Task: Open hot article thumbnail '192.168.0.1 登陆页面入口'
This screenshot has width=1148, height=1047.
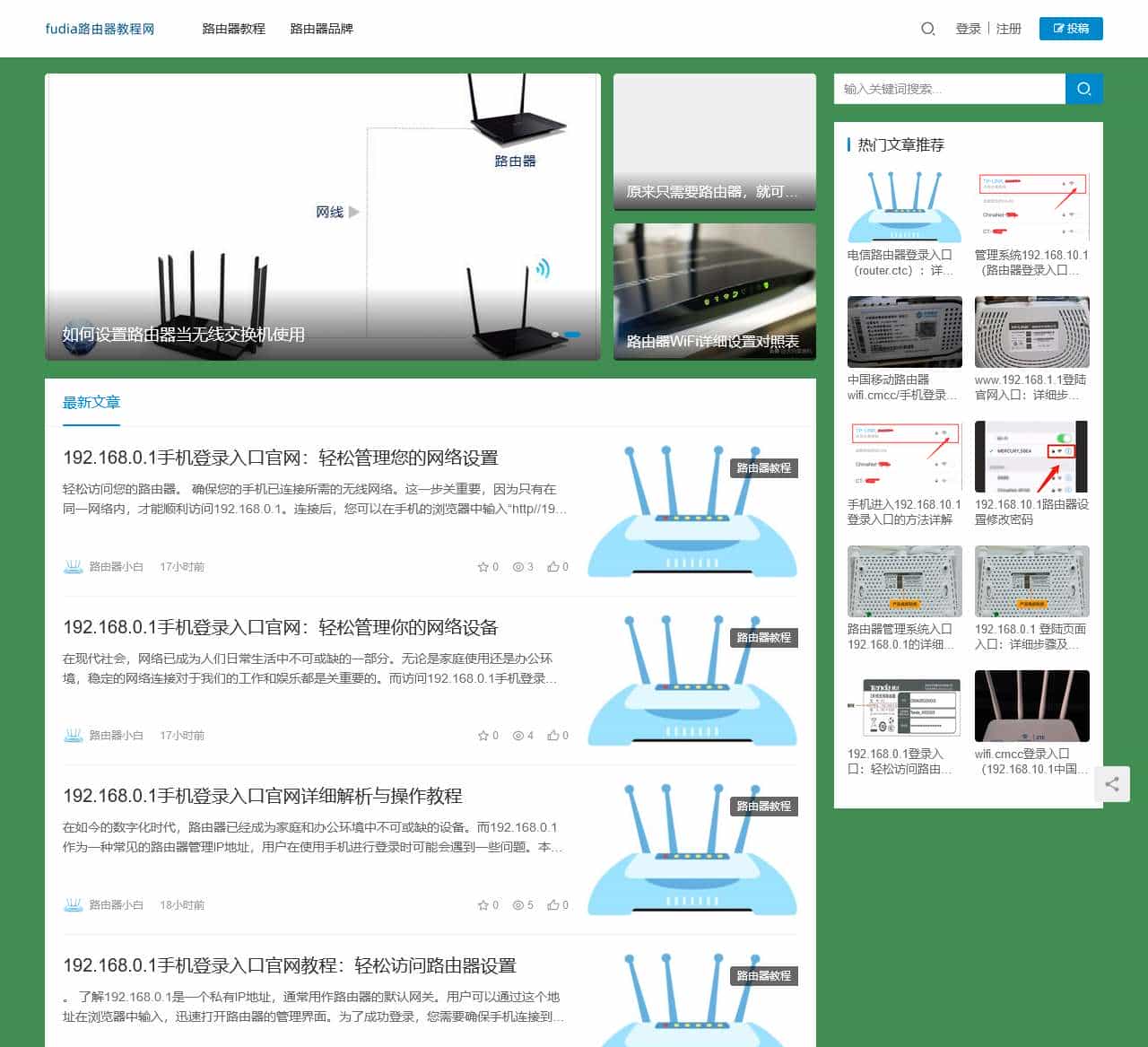Action: pyautogui.click(x=1032, y=581)
